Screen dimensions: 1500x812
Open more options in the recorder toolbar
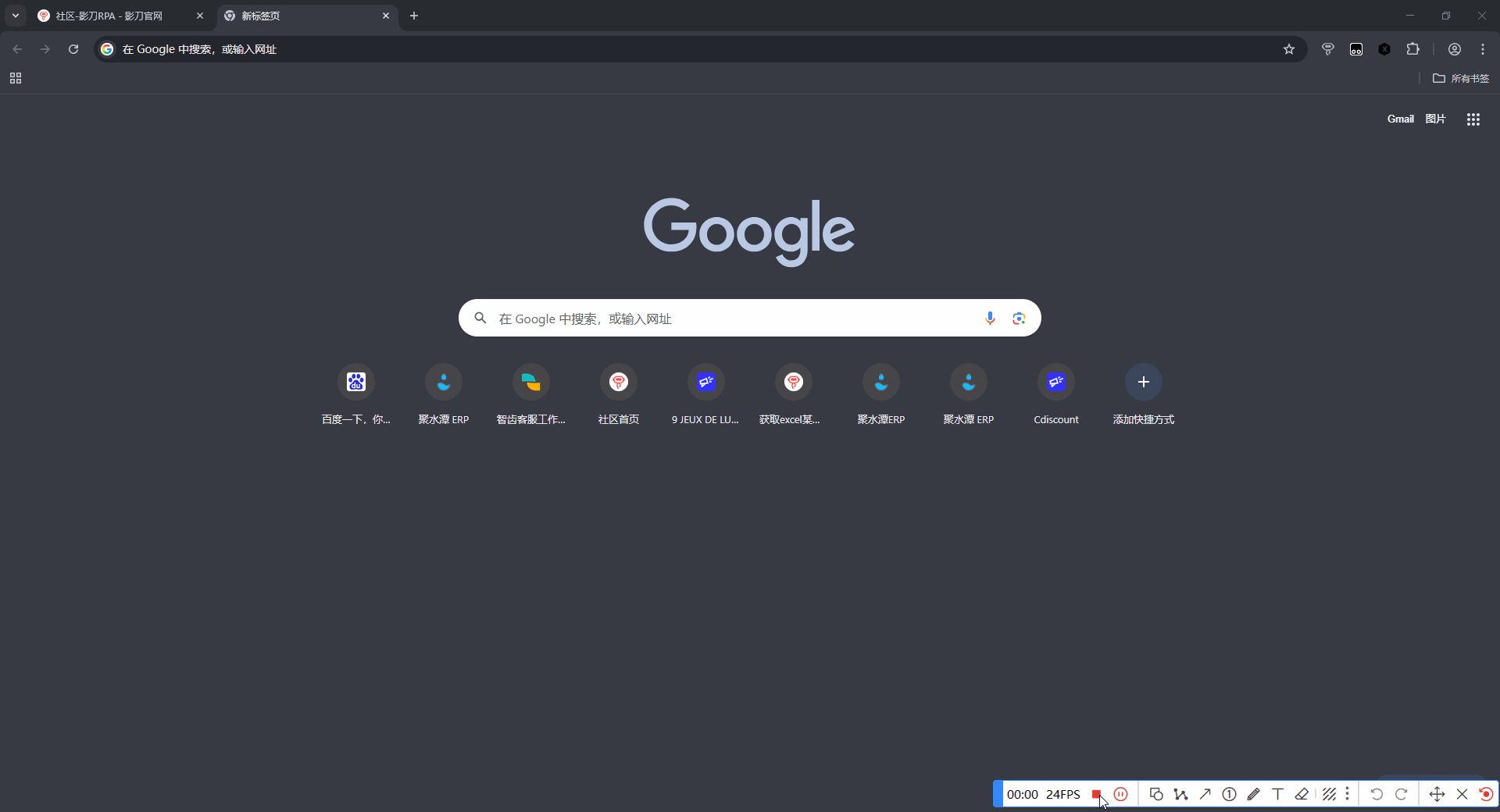coord(1347,794)
